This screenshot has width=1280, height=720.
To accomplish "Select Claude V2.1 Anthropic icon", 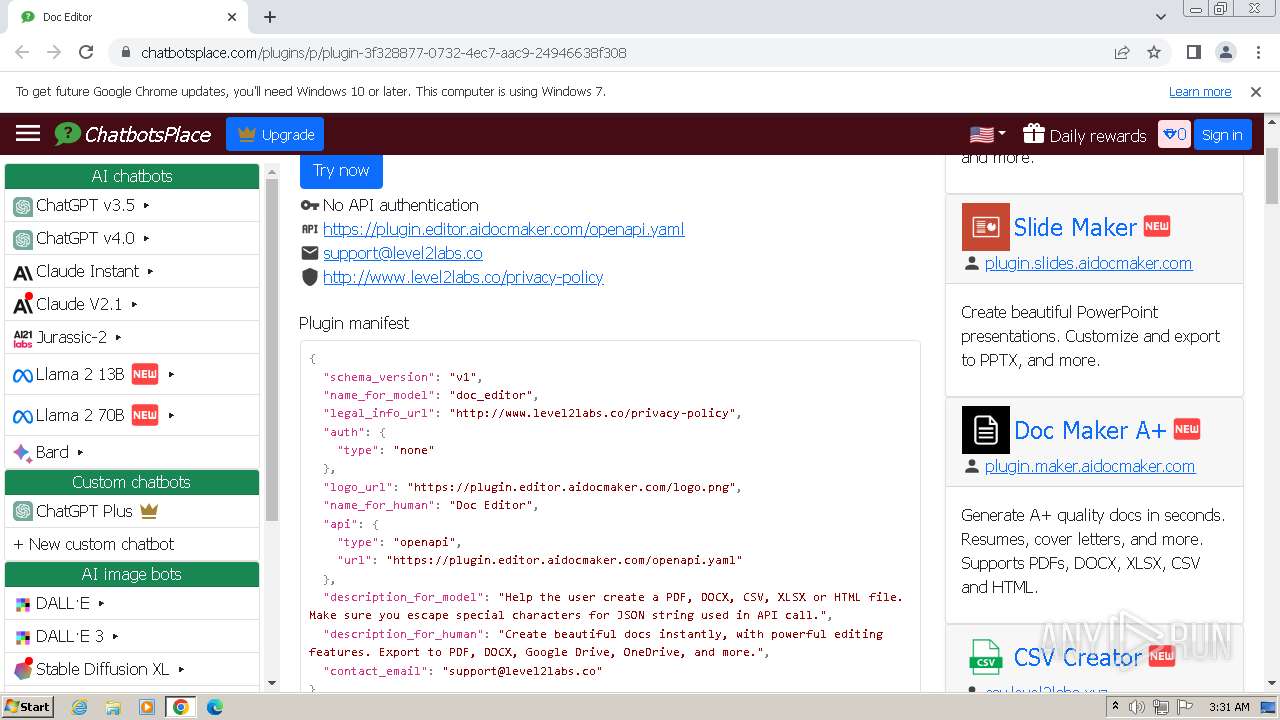I will point(23,304).
